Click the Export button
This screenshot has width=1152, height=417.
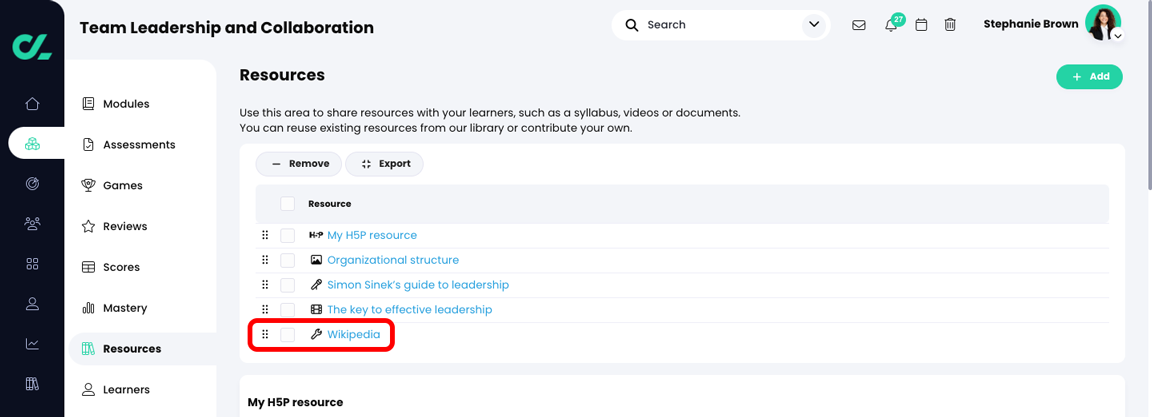click(384, 164)
